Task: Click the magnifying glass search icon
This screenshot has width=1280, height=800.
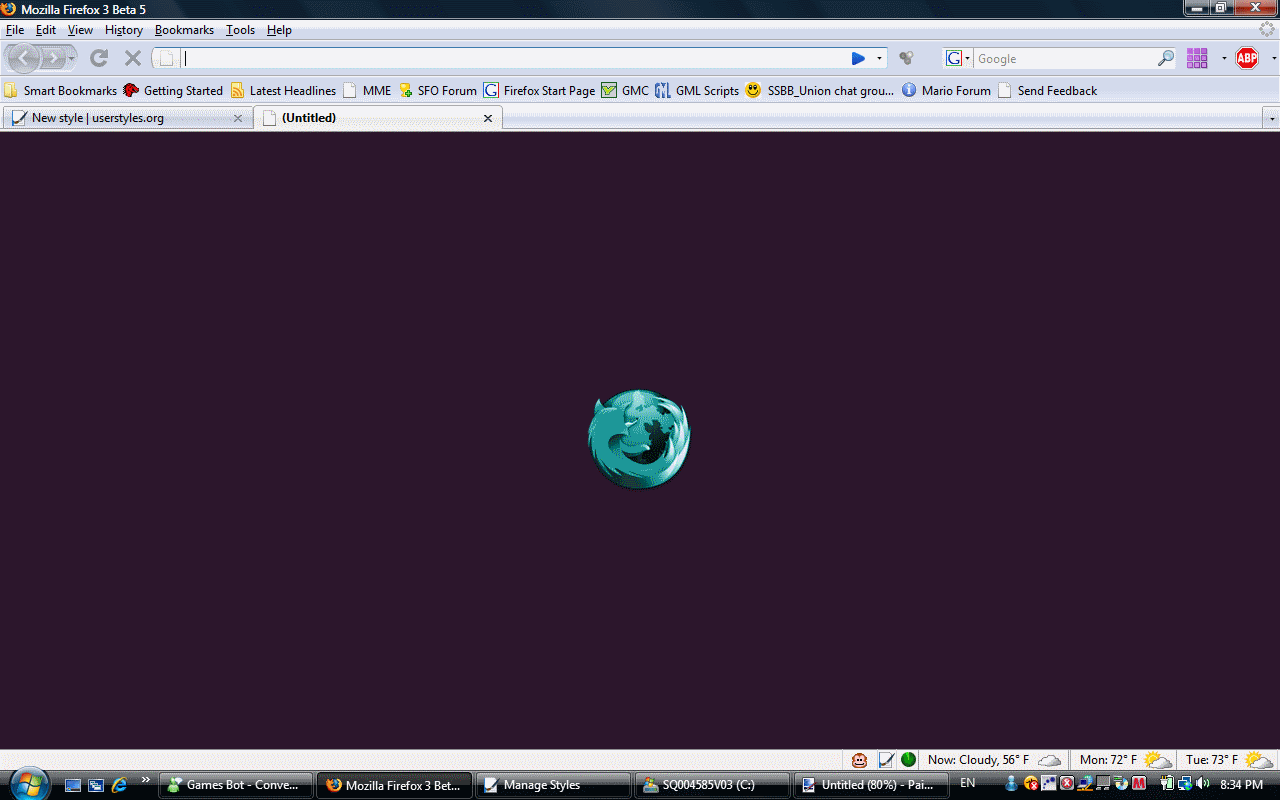Action: pyautogui.click(x=1166, y=58)
